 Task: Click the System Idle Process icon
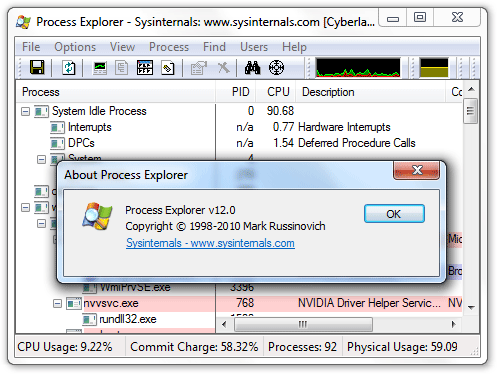[x=41, y=111]
